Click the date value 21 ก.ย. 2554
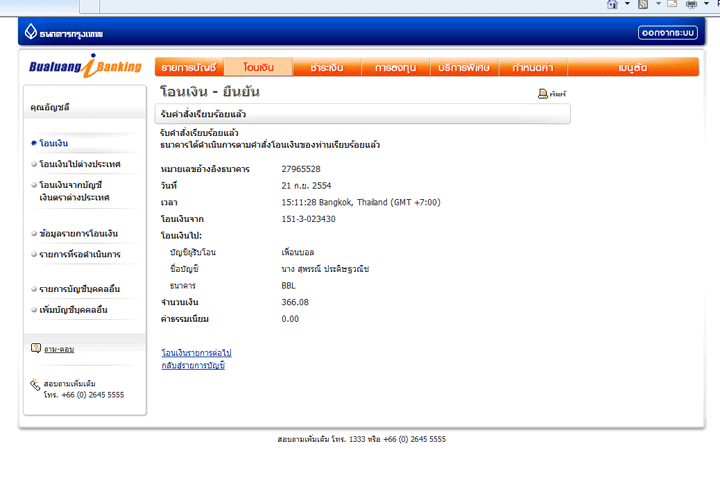The height and width of the screenshot is (480, 720). (x=306, y=186)
